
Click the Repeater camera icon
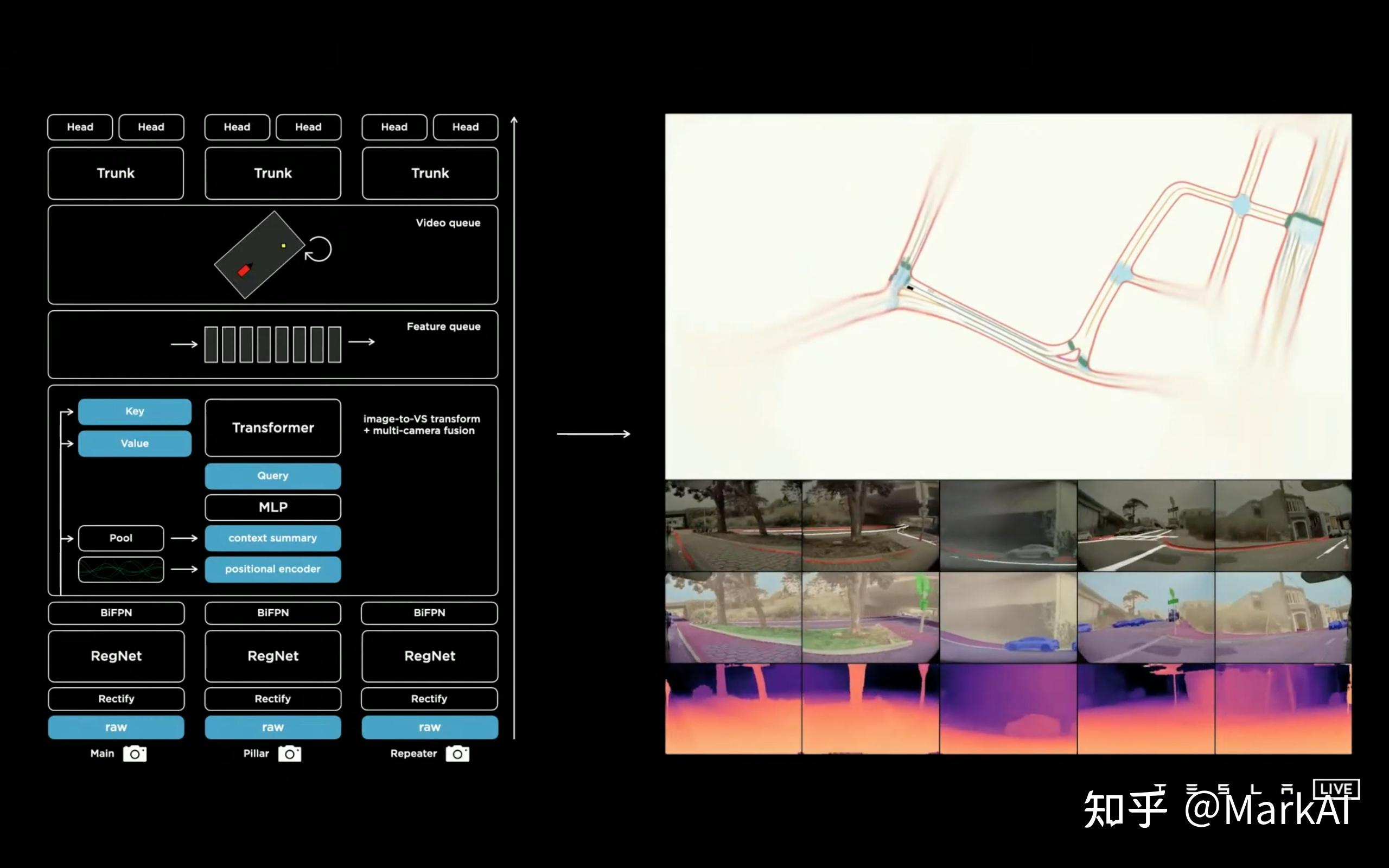457,754
